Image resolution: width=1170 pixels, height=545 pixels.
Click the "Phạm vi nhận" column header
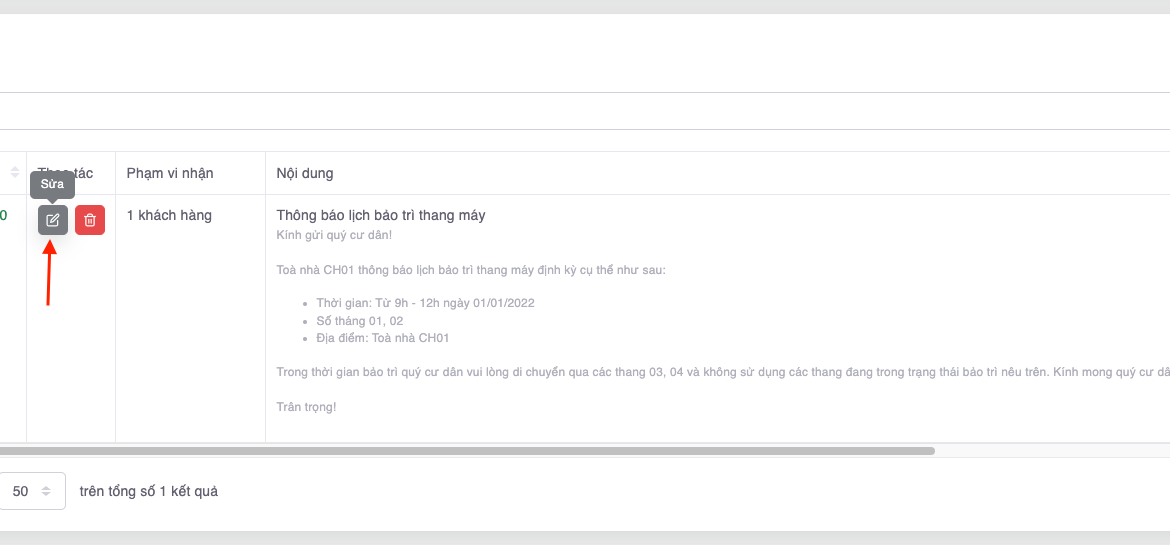[x=170, y=173]
